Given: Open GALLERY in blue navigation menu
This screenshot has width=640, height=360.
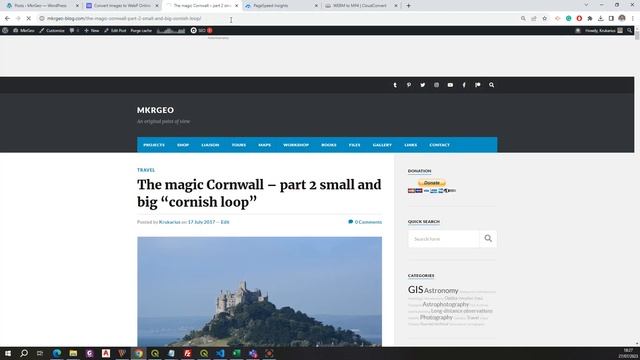Looking at the screenshot, I should click(382, 145).
